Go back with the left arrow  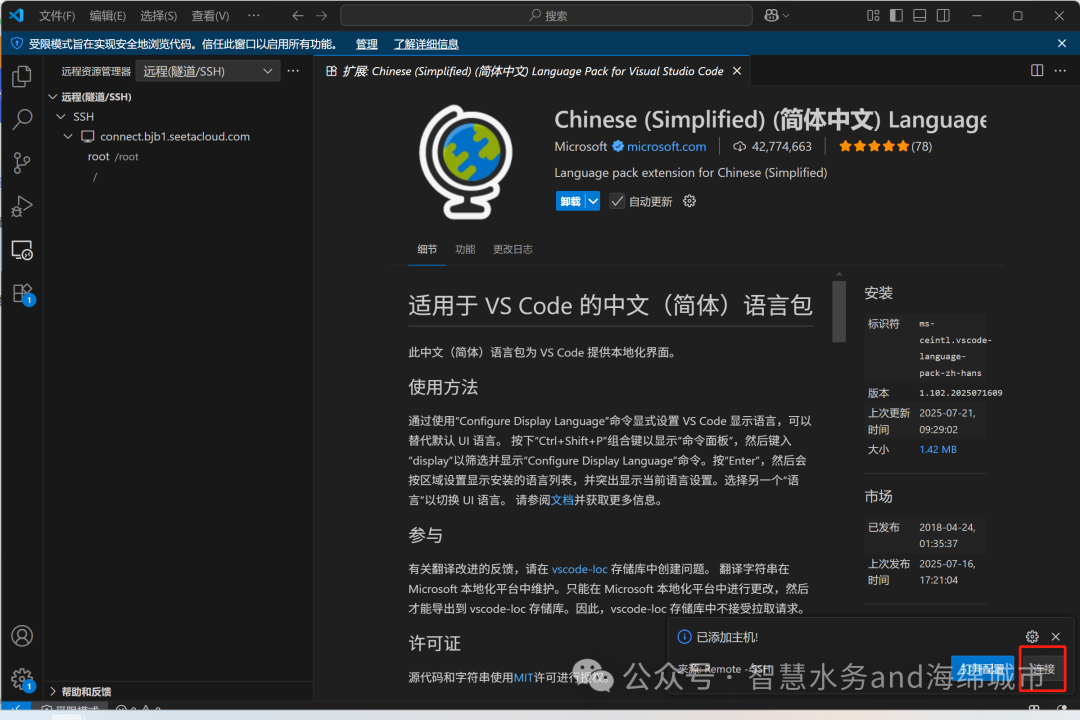click(x=298, y=15)
